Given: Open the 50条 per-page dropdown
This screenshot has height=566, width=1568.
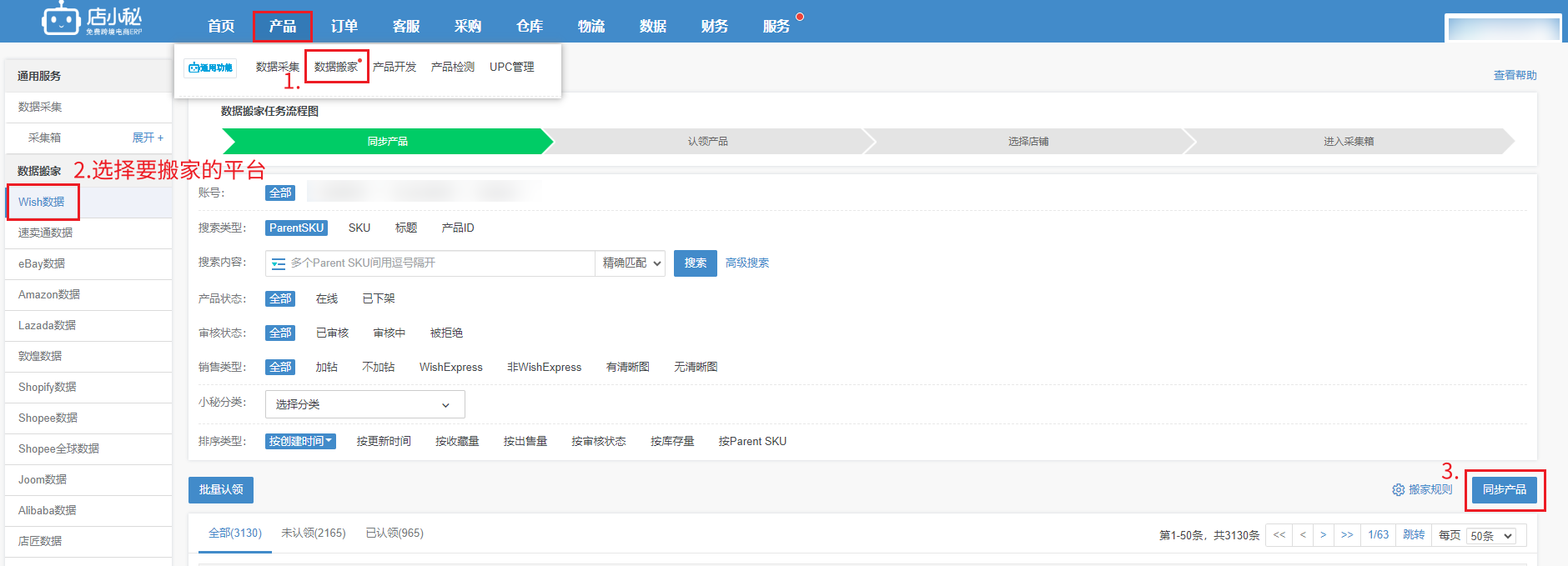Looking at the screenshot, I should pos(1491,536).
